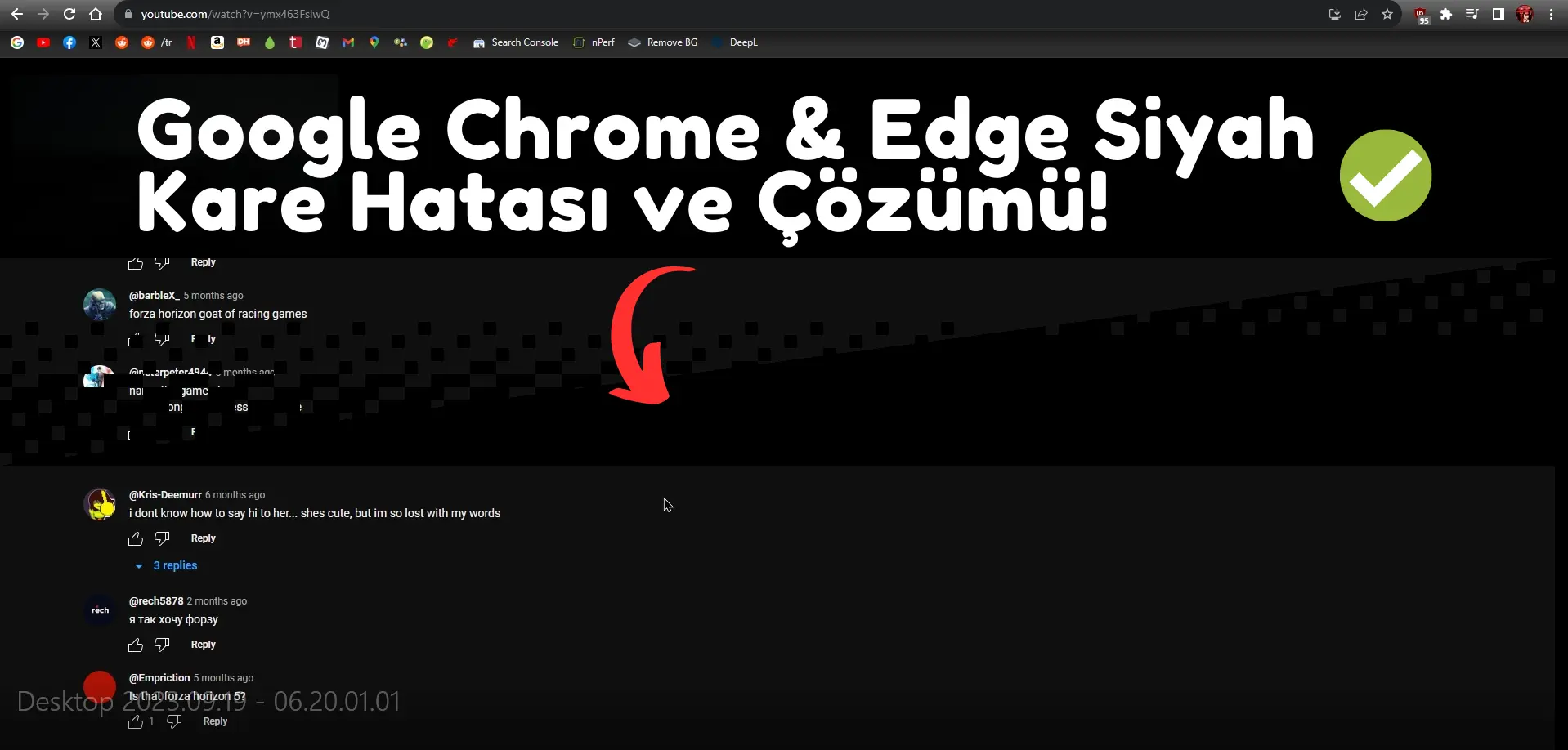Open the browser home page button
1568x750 pixels.
pyautogui.click(x=96, y=14)
